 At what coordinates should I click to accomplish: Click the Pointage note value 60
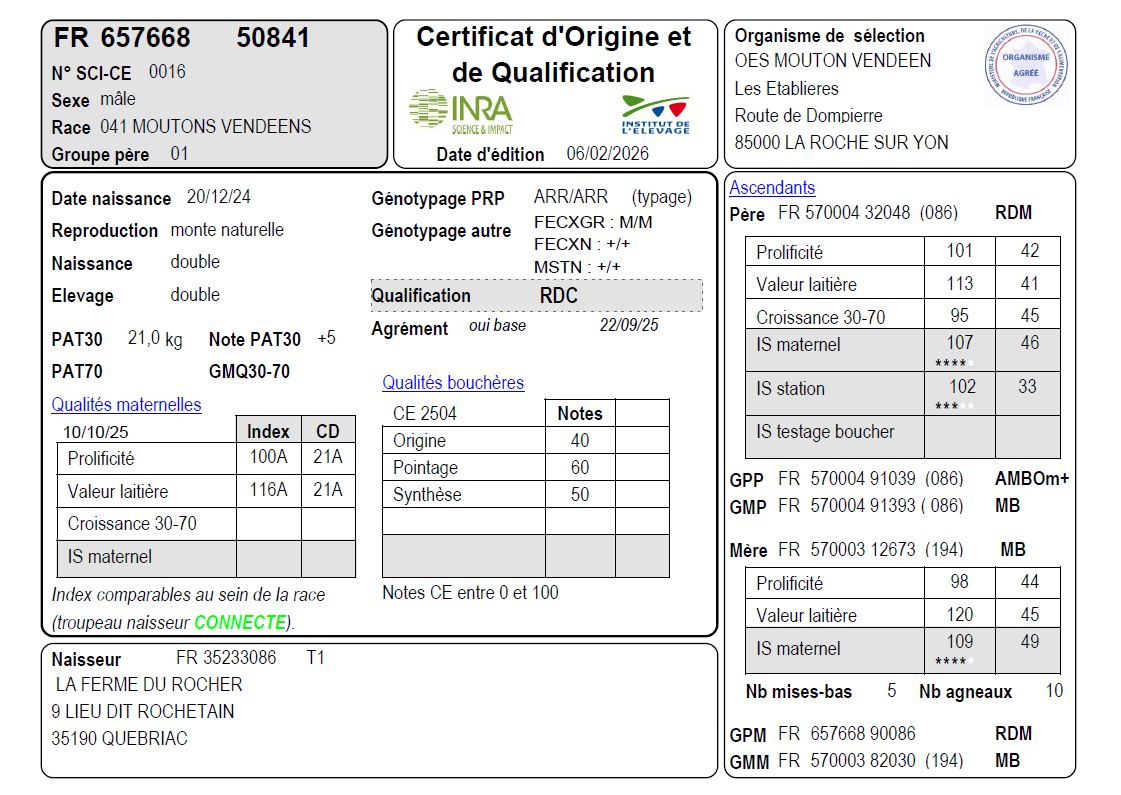click(x=579, y=467)
